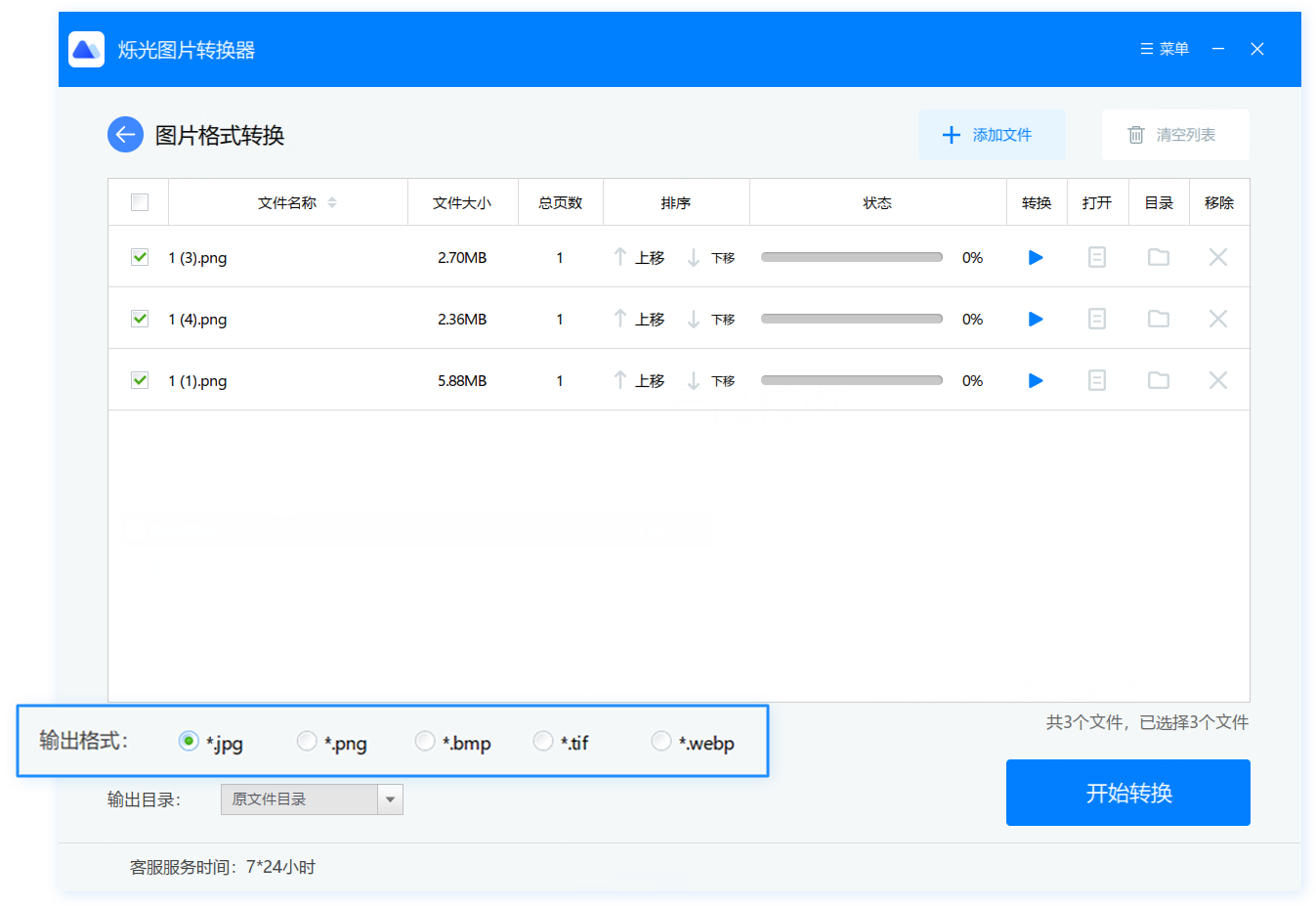The height and width of the screenshot is (906, 1316).
Task: Select *.png output format radio button
Action: [307, 742]
